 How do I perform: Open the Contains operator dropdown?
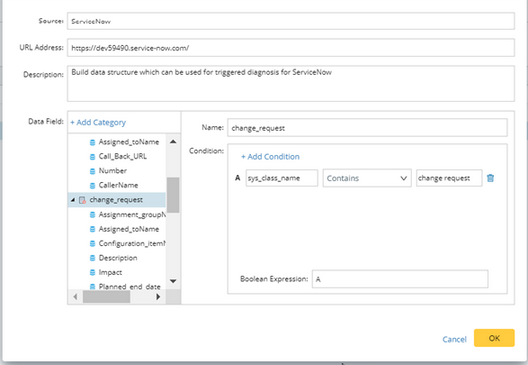pos(367,178)
